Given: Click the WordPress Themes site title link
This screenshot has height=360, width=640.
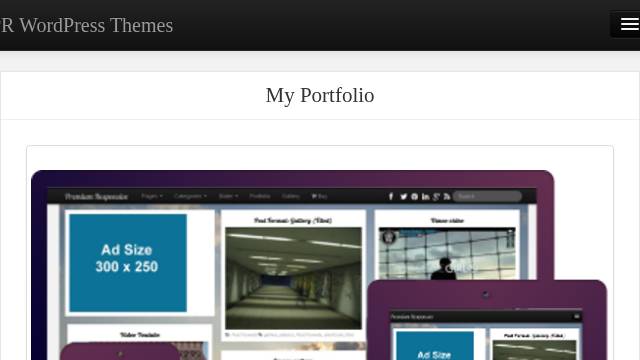Looking at the screenshot, I should (x=87, y=25).
